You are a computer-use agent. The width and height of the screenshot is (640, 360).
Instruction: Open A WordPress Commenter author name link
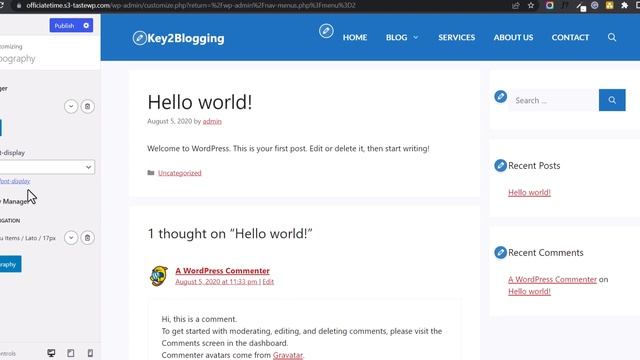tap(222, 271)
